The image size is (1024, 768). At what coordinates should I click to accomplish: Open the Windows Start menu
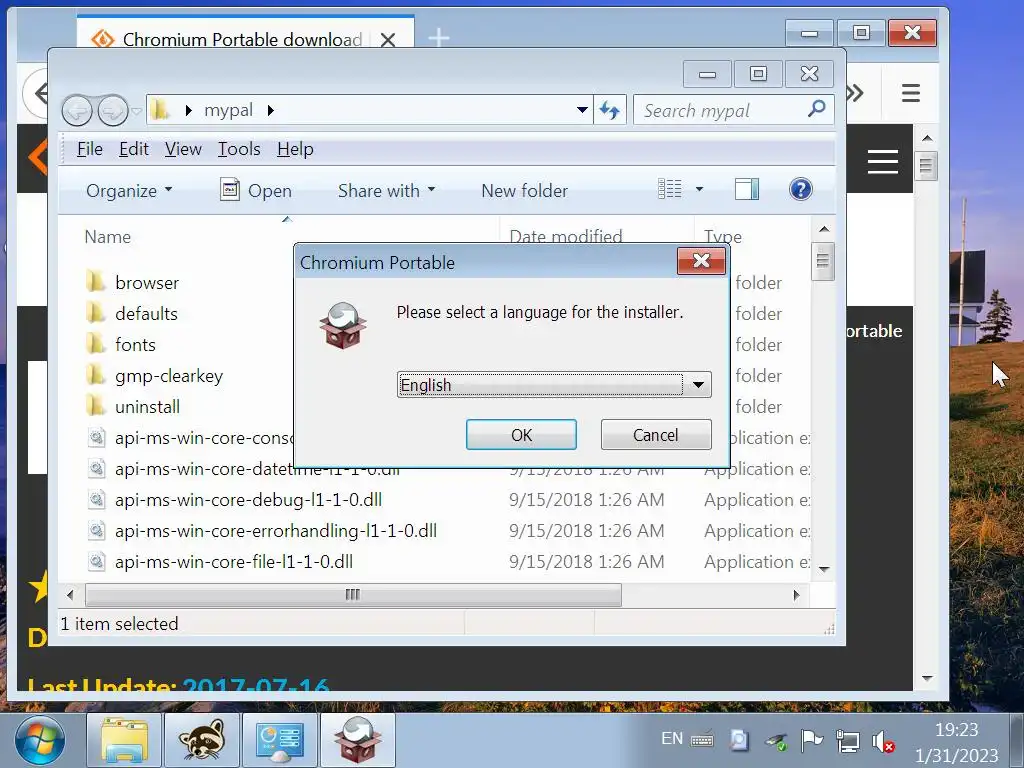40,741
